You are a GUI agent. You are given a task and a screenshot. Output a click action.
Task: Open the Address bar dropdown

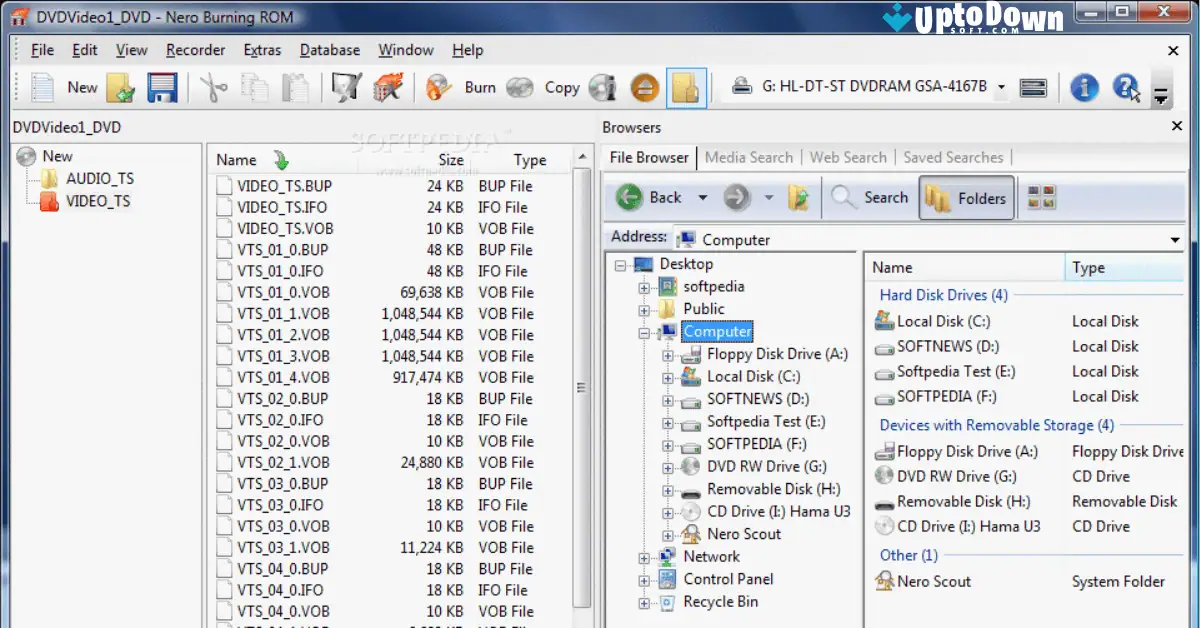[1175, 239]
